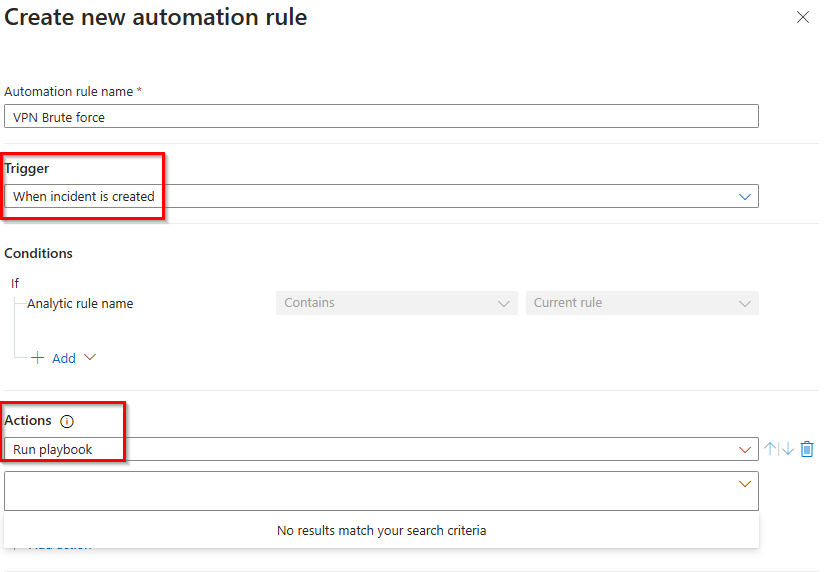Click the Add condition link
Image resolution: width=825 pixels, height=572 pixels.
click(63, 358)
